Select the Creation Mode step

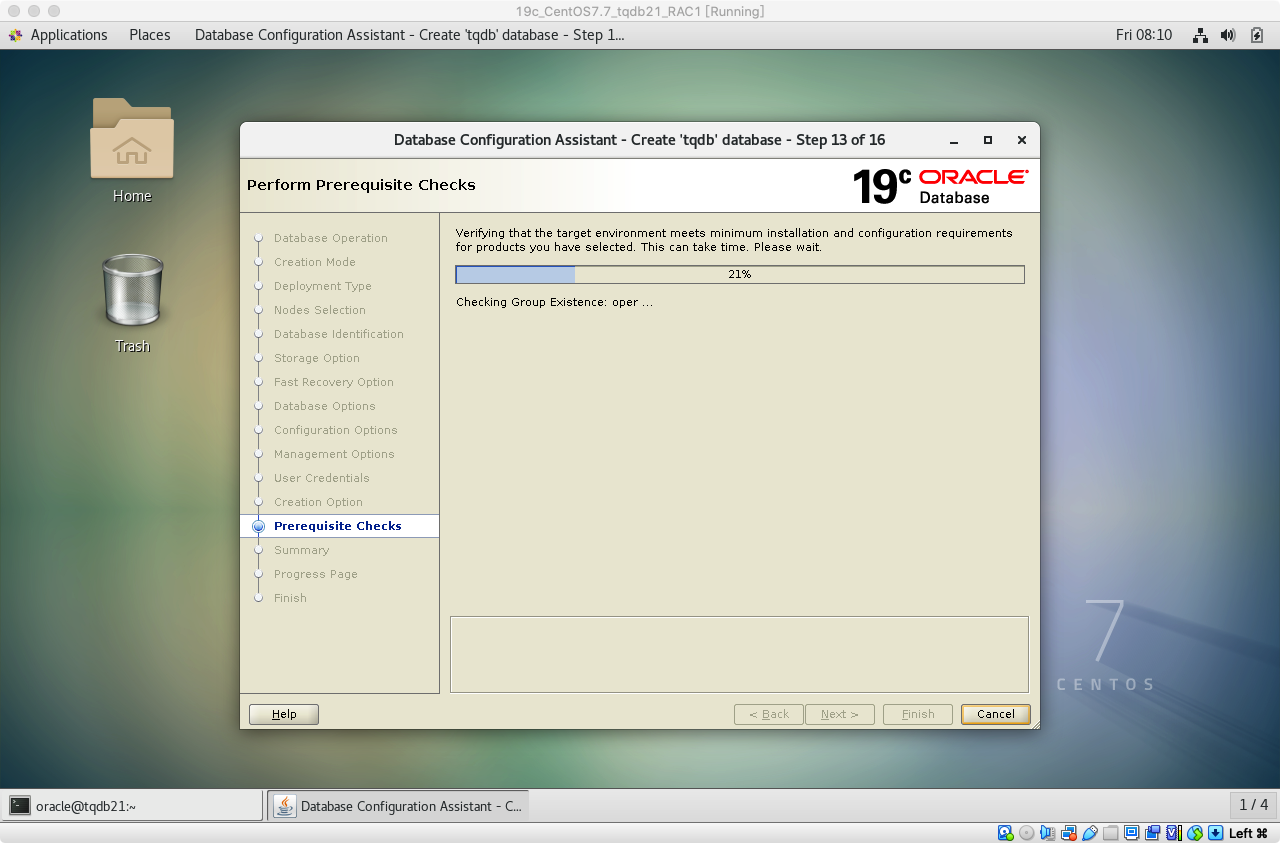coord(315,262)
